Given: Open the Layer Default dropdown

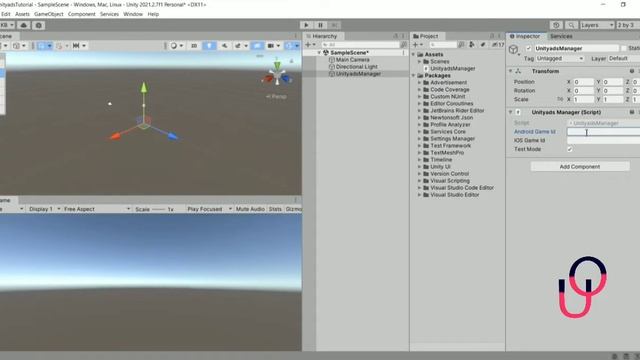Looking at the screenshot, I should point(623,58).
